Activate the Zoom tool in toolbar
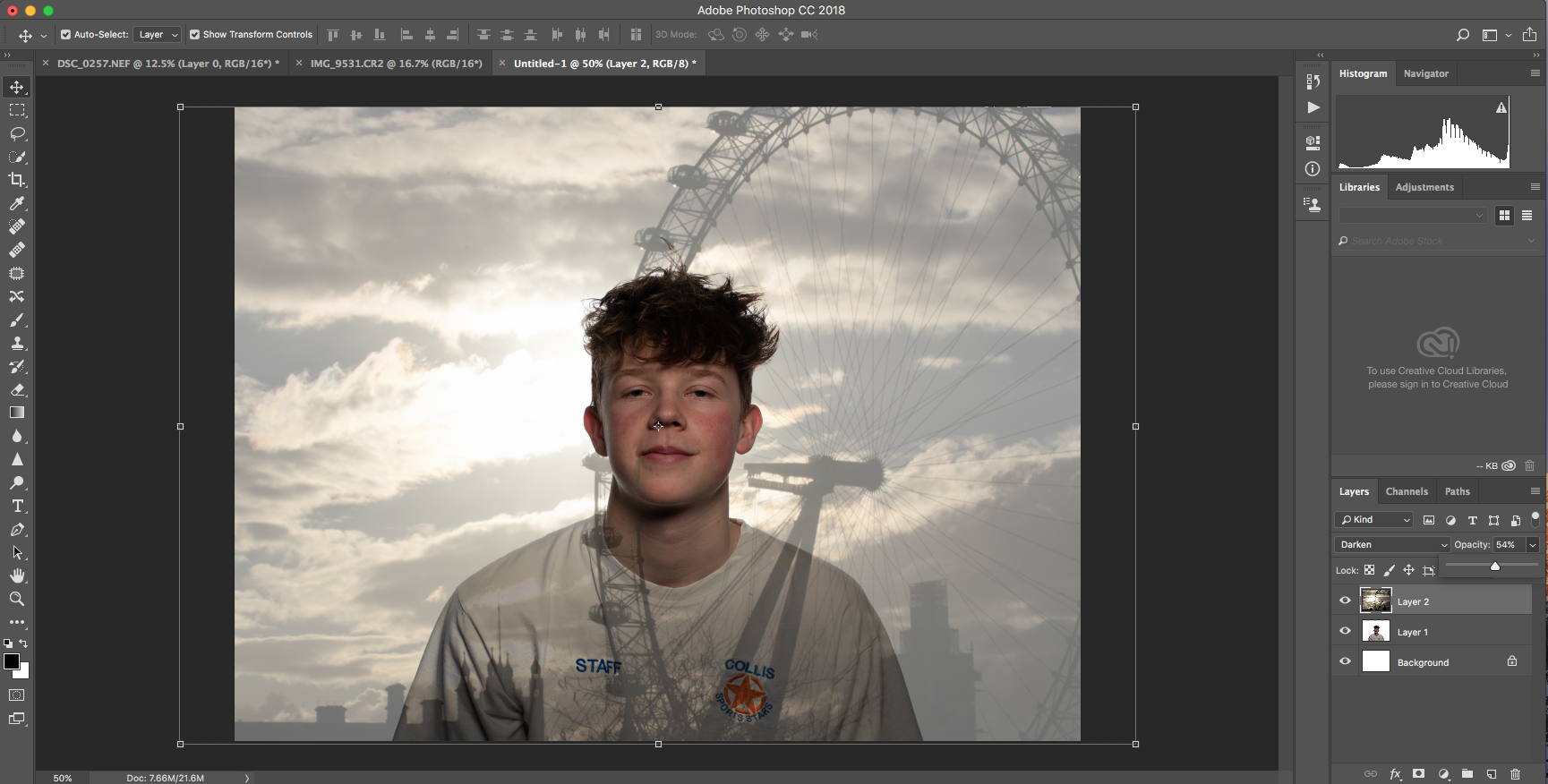The image size is (1548, 784). [17, 599]
